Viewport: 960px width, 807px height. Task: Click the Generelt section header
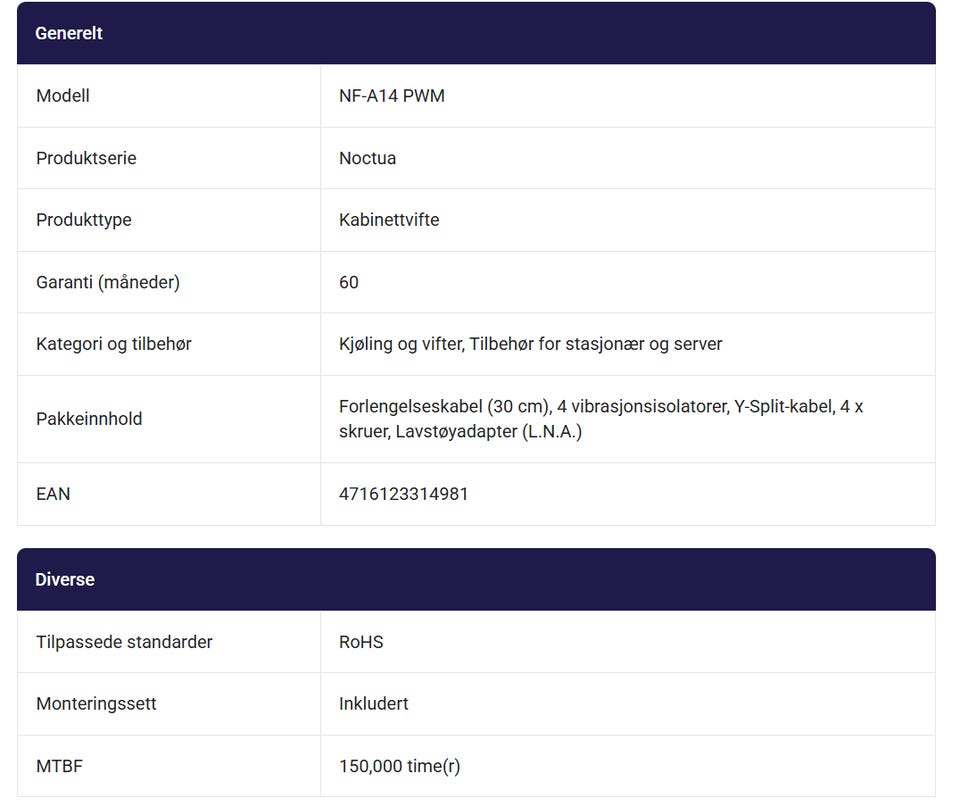[476, 33]
